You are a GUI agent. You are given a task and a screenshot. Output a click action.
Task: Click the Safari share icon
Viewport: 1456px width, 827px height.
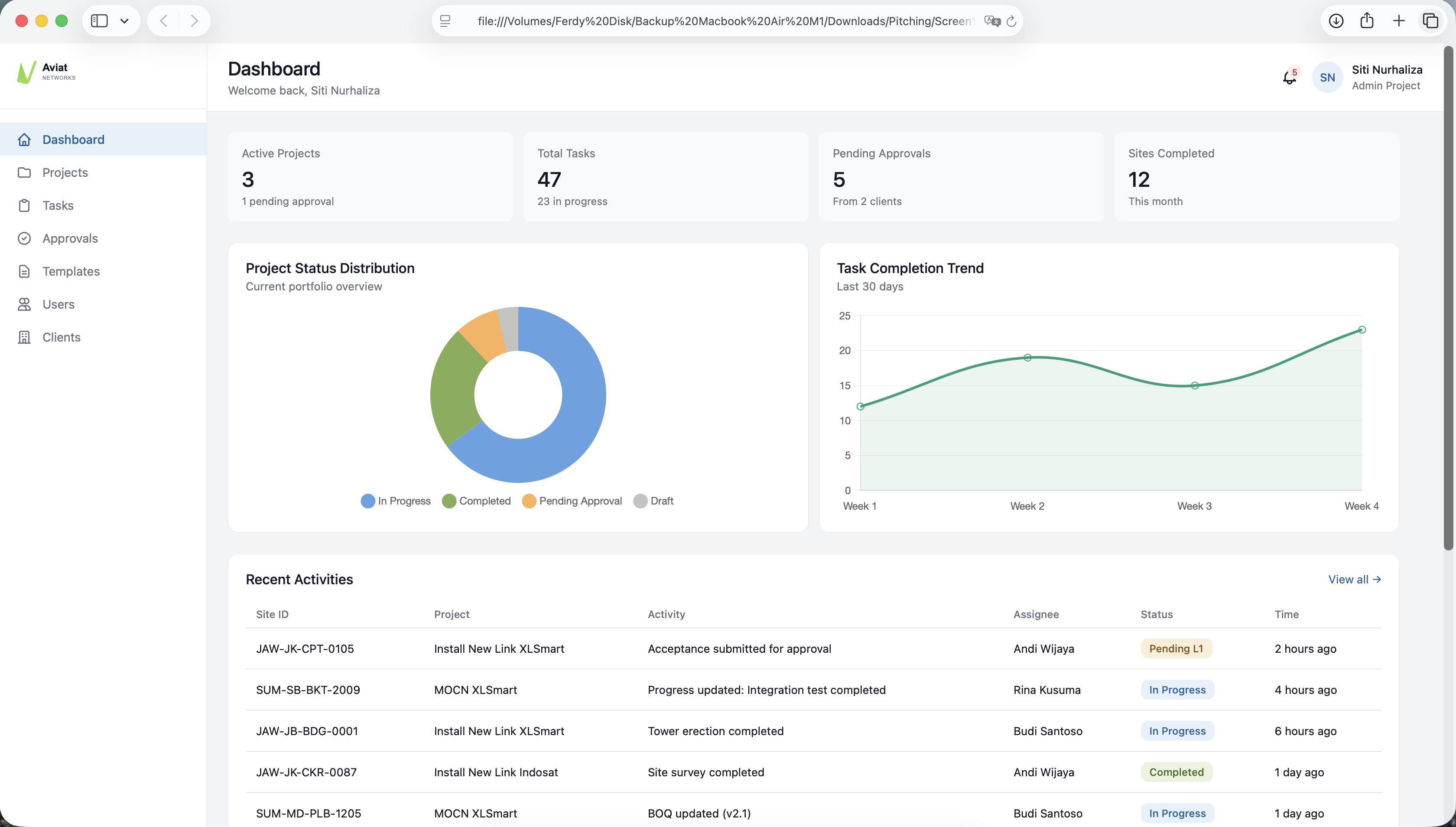1367,20
